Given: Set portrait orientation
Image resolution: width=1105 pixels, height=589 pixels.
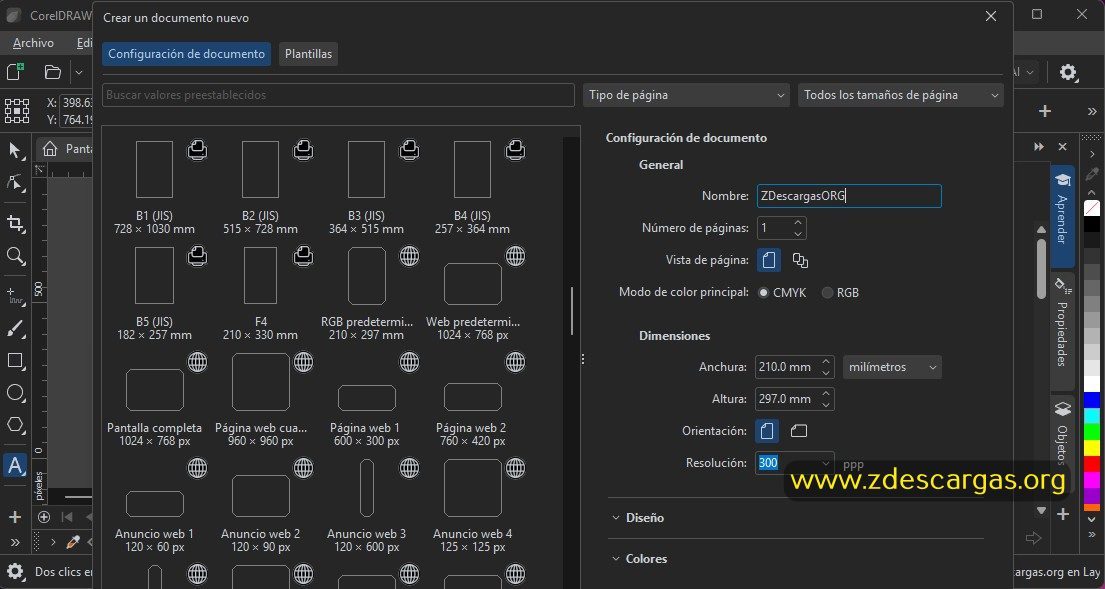Looking at the screenshot, I should tap(767, 430).
